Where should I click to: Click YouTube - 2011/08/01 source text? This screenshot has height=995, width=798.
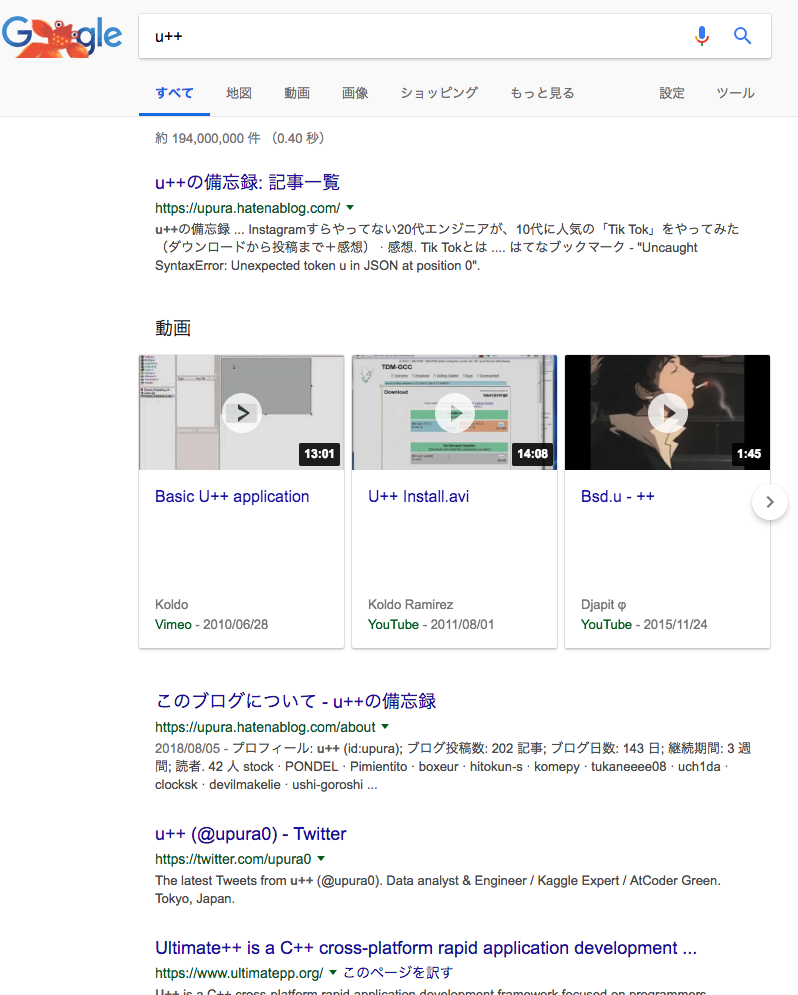[431, 624]
